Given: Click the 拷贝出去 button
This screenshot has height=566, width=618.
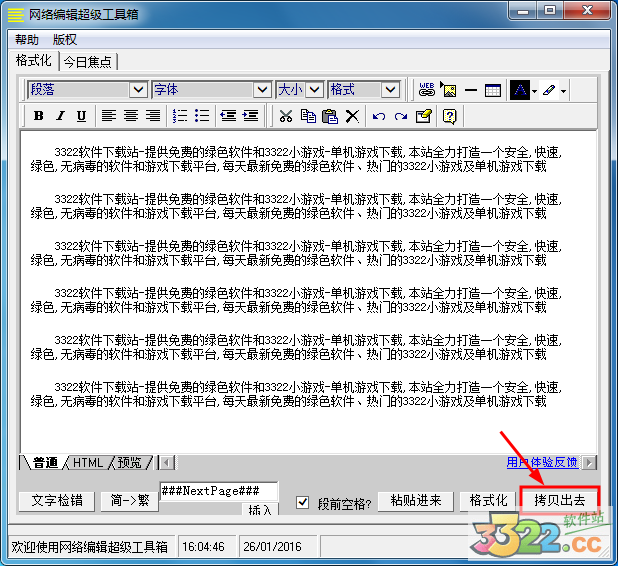Looking at the screenshot, I should 559,500.
